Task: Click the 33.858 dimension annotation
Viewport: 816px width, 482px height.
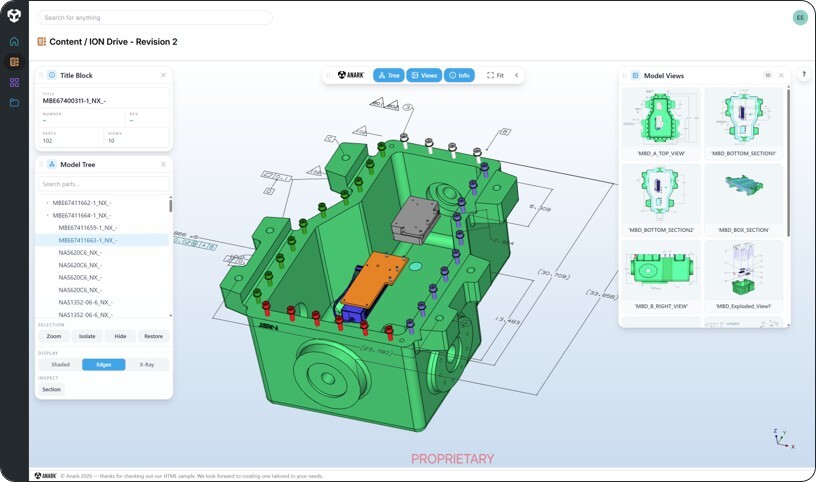Action: click(x=601, y=295)
